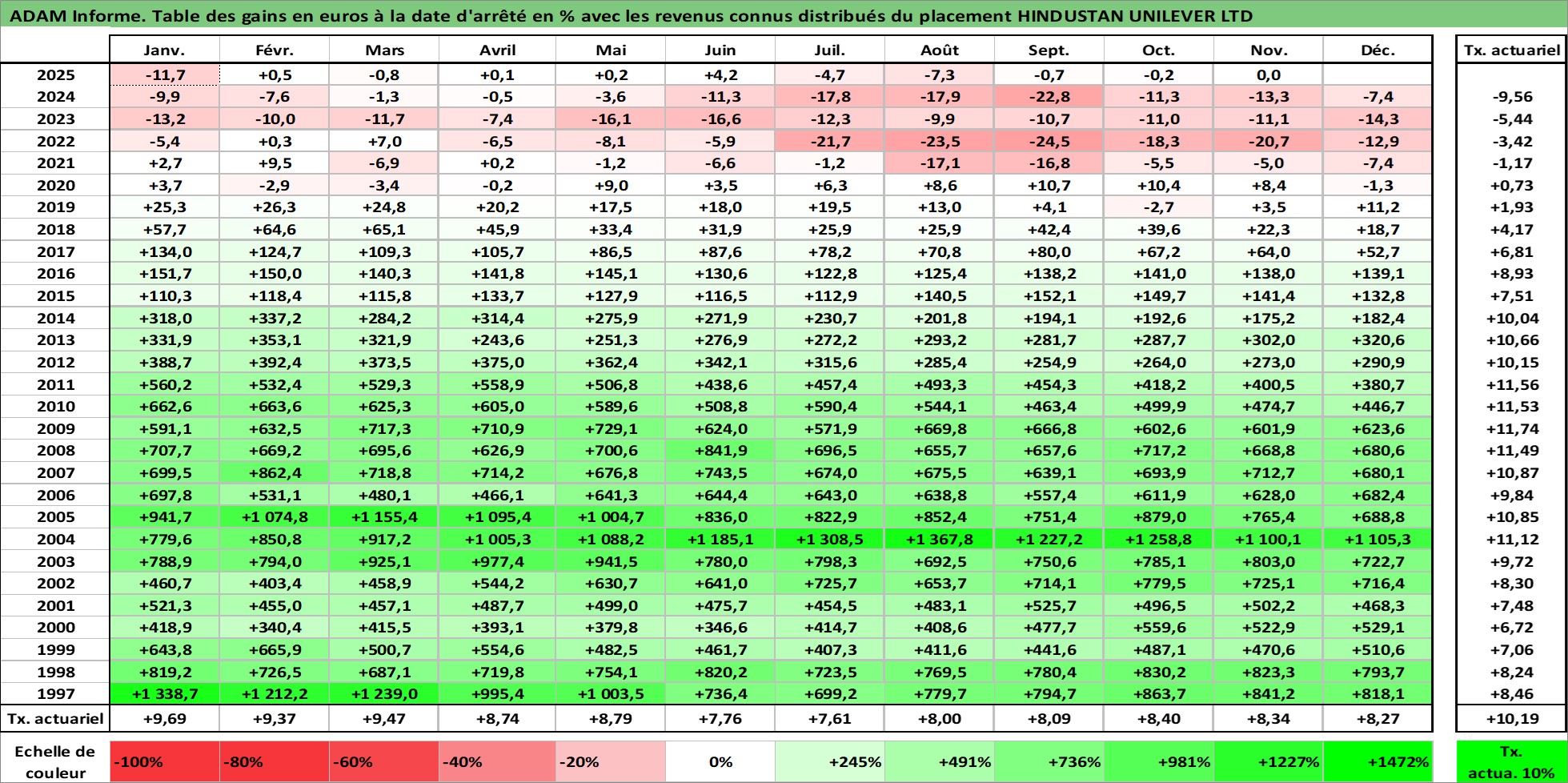Click the Avril column header
The height and width of the screenshot is (783, 1568).
(497, 50)
